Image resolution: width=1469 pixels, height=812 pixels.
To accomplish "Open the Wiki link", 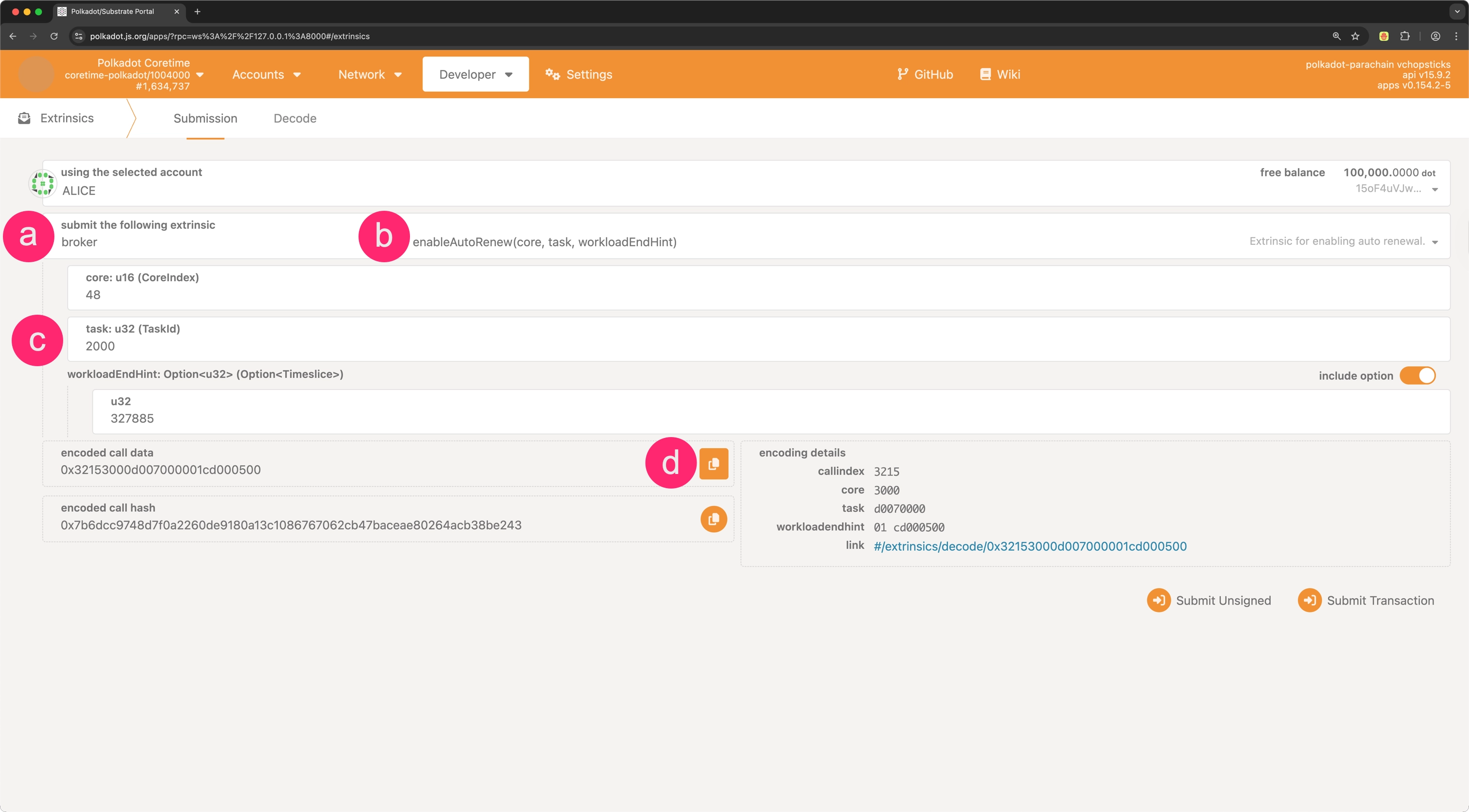I will [x=1000, y=74].
